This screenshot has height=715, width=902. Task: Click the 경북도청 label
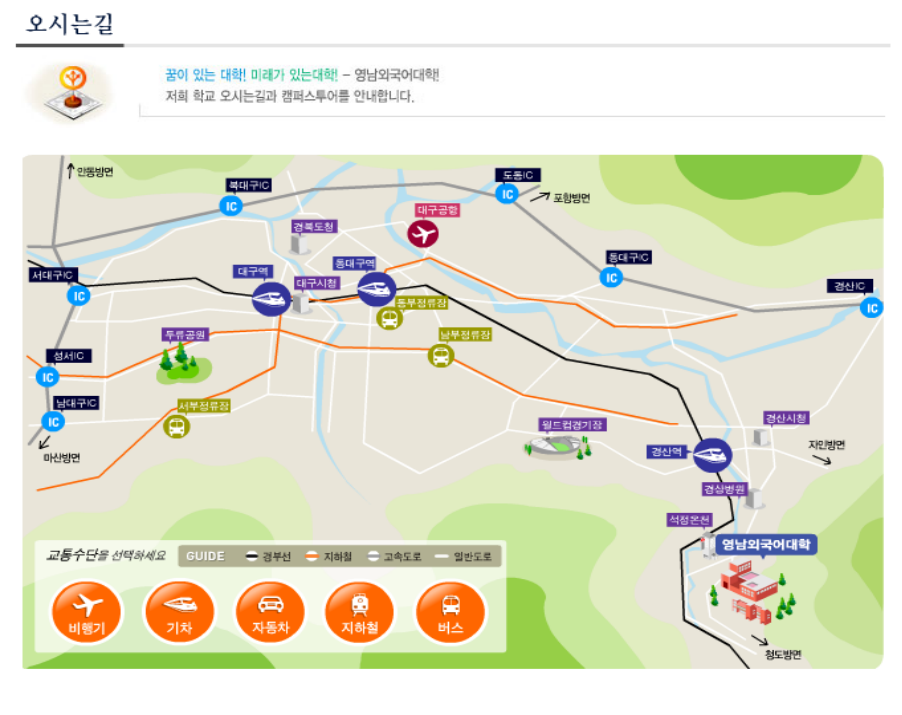314,226
